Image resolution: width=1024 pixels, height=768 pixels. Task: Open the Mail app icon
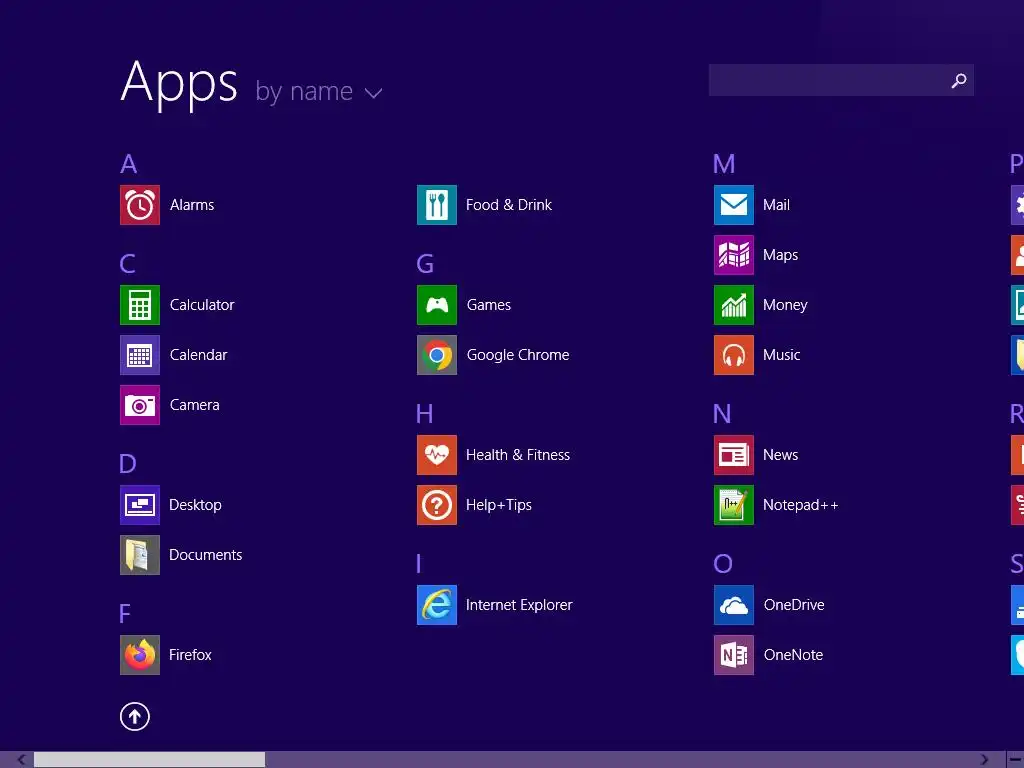[x=734, y=205]
